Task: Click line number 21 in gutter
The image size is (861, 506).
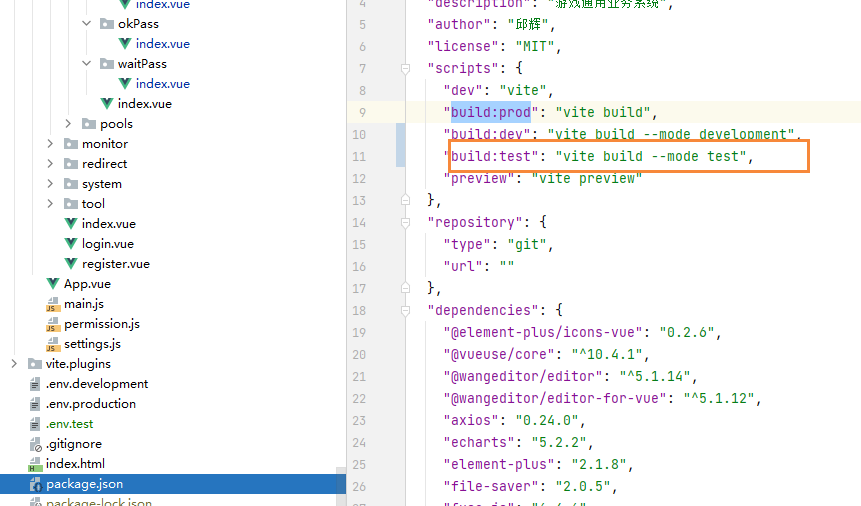Action: pyautogui.click(x=359, y=377)
